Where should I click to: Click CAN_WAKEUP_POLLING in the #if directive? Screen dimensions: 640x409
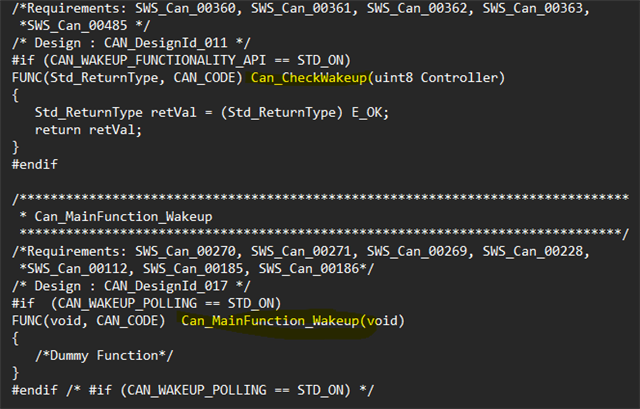point(127,303)
